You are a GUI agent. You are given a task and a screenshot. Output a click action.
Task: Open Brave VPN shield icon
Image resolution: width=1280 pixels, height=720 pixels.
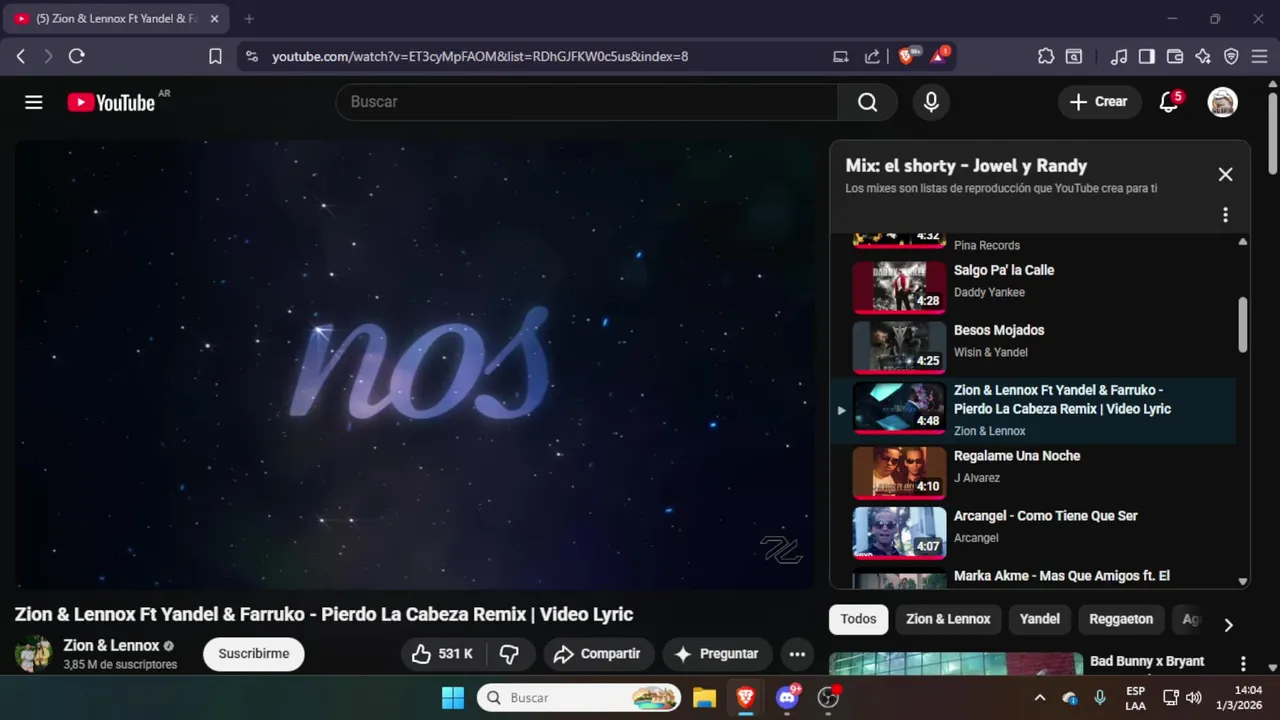coord(1231,56)
